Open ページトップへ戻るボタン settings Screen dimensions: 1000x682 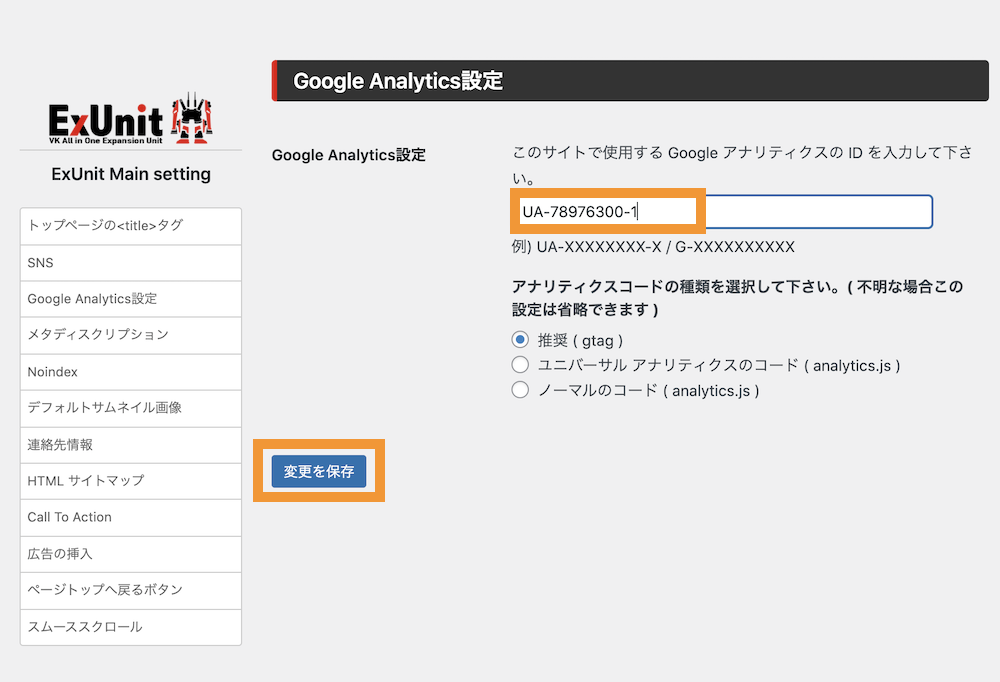click(x=131, y=590)
